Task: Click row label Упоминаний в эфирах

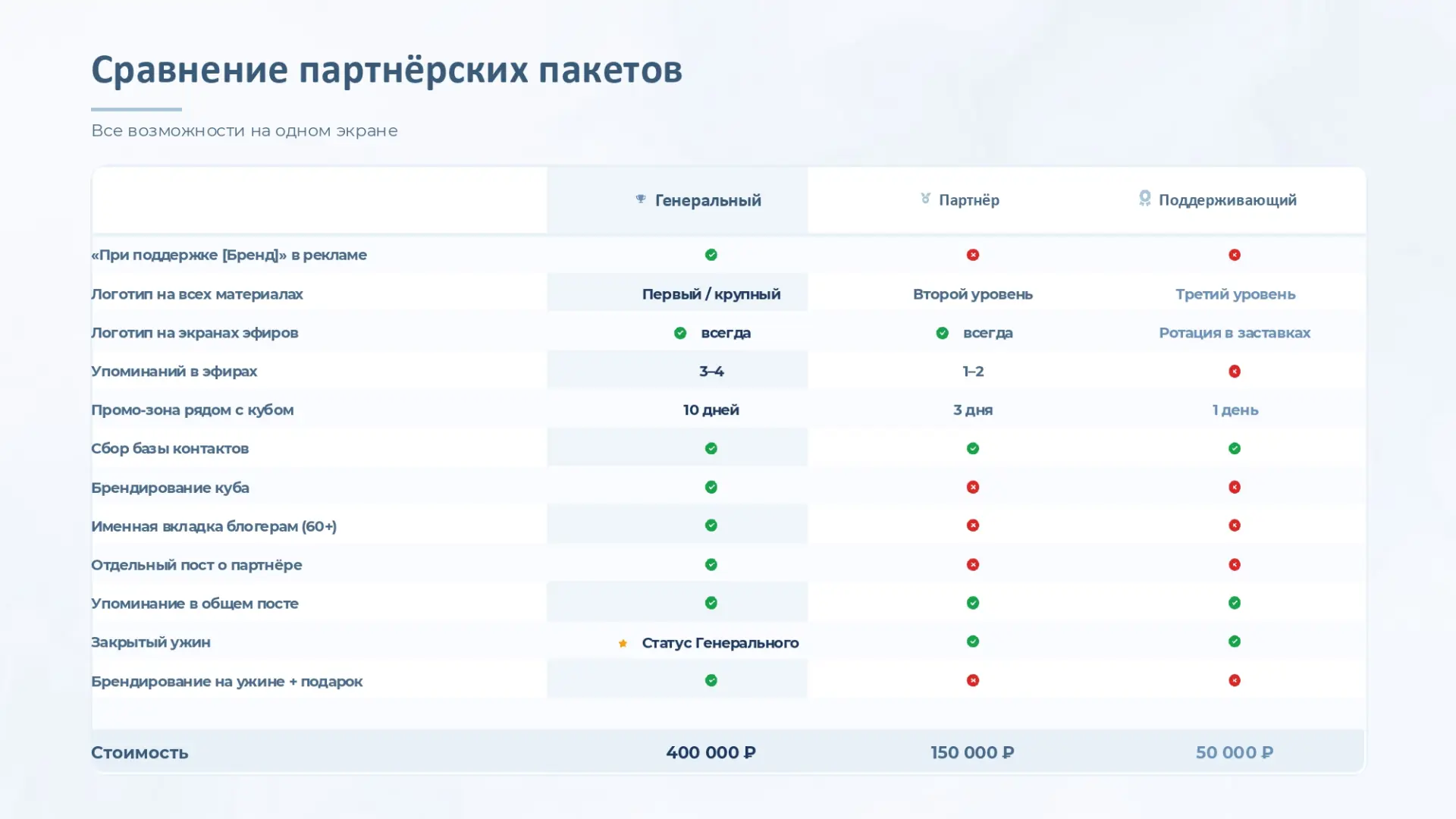Action: tap(174, 372)
